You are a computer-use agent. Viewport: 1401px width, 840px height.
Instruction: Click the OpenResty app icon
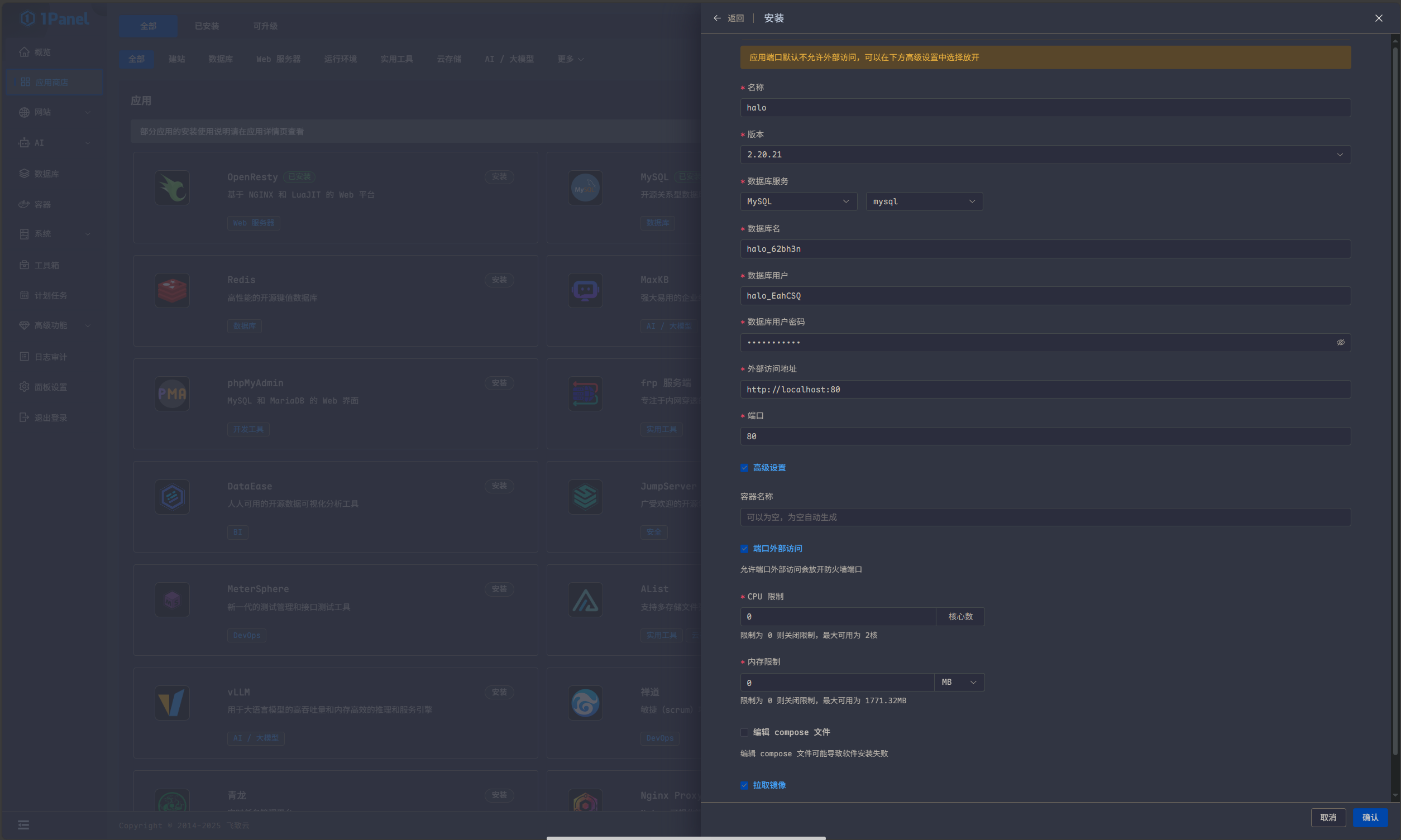pos(172,188)
